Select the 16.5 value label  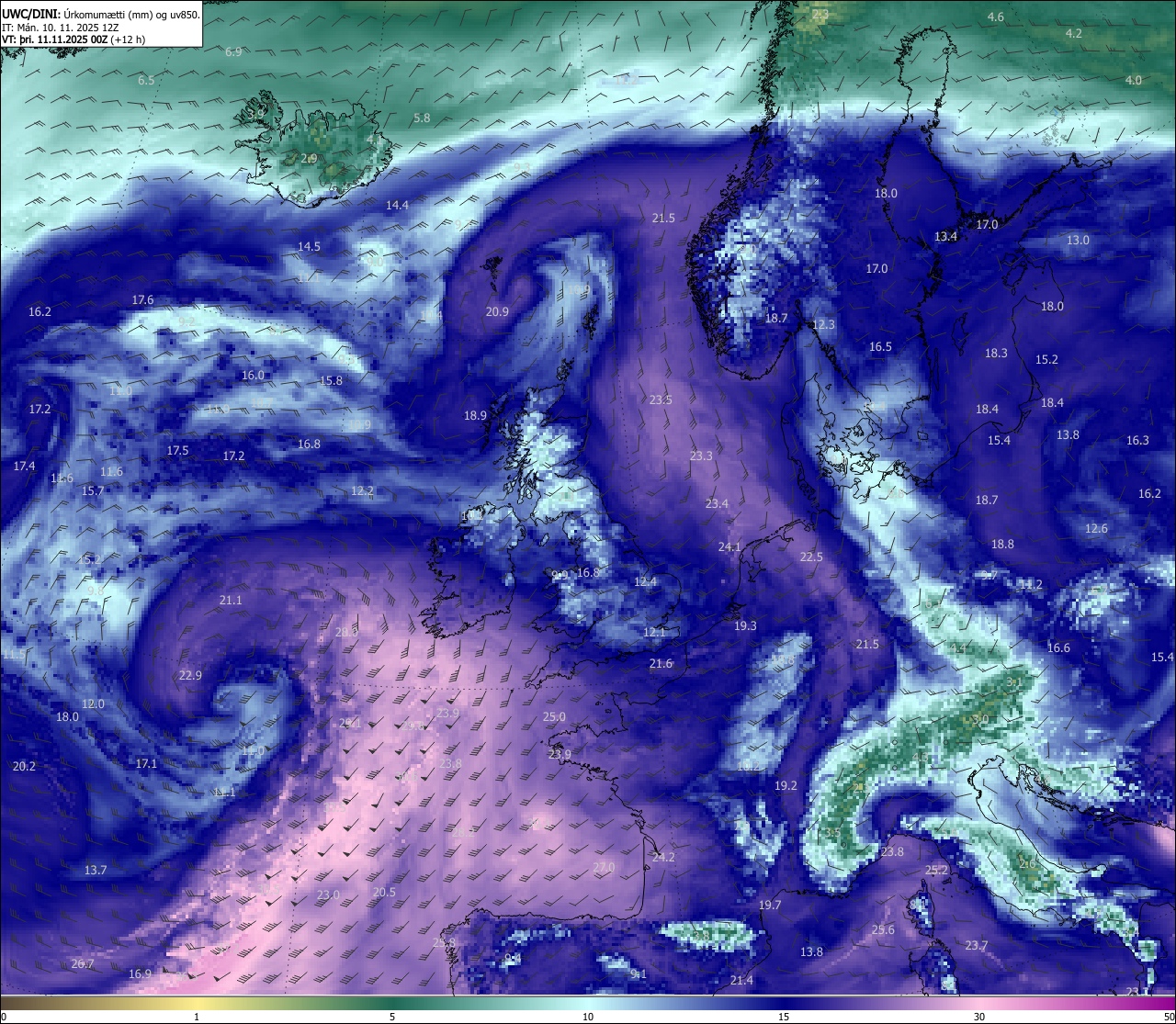pyautogui.click(x=880, y=347)
